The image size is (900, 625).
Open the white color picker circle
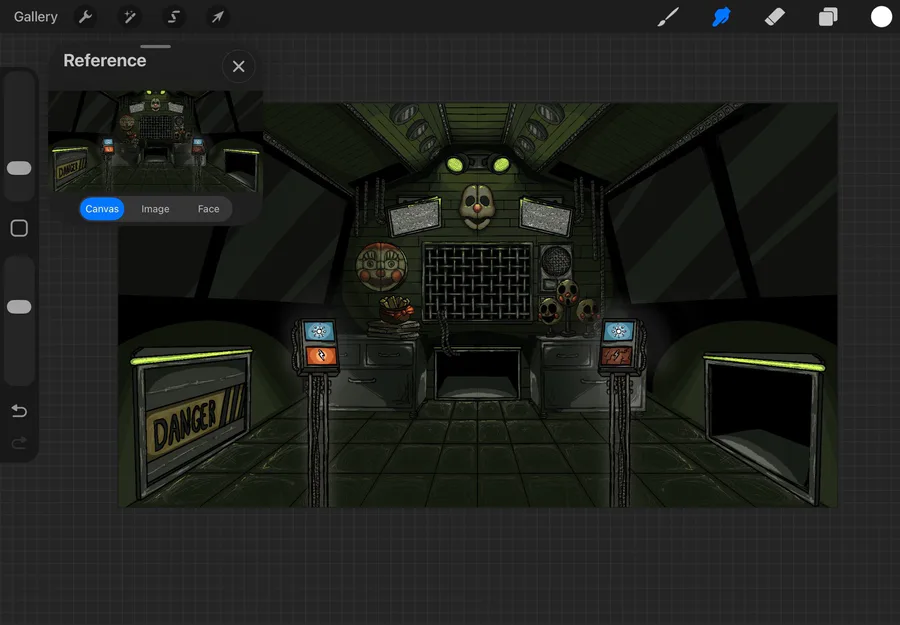(x=881, y=17)
